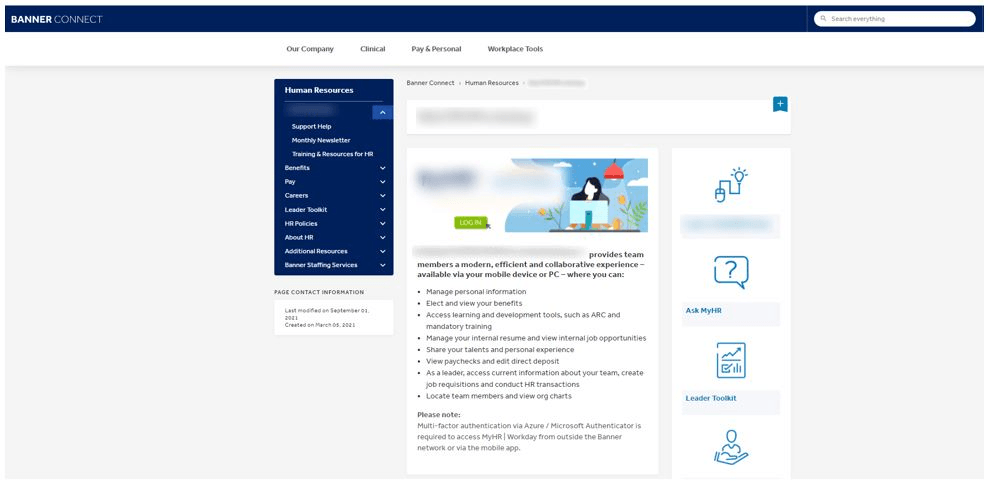Focus the Search everything field
990x487 pixels.
point(895,19)
